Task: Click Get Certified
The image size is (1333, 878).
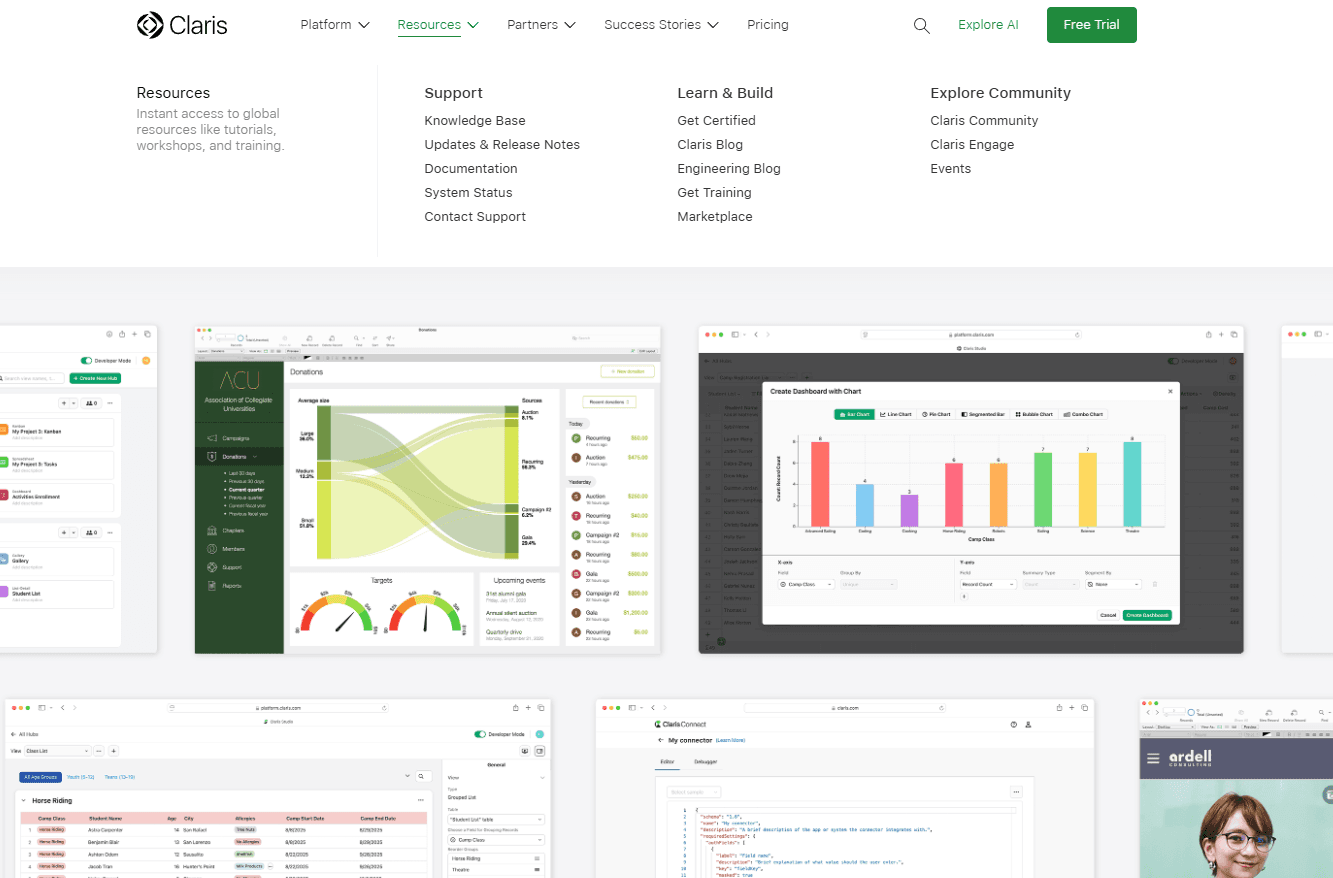Action: (x=716, y=121)
